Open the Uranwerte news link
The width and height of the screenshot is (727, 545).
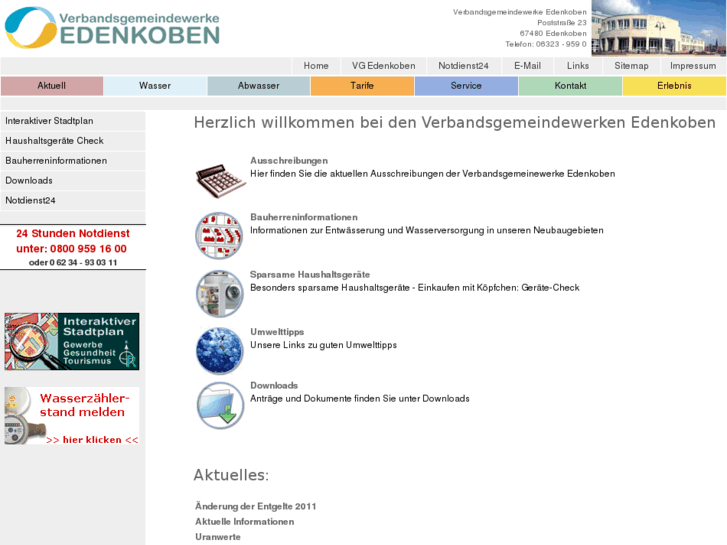coord(218,537)
